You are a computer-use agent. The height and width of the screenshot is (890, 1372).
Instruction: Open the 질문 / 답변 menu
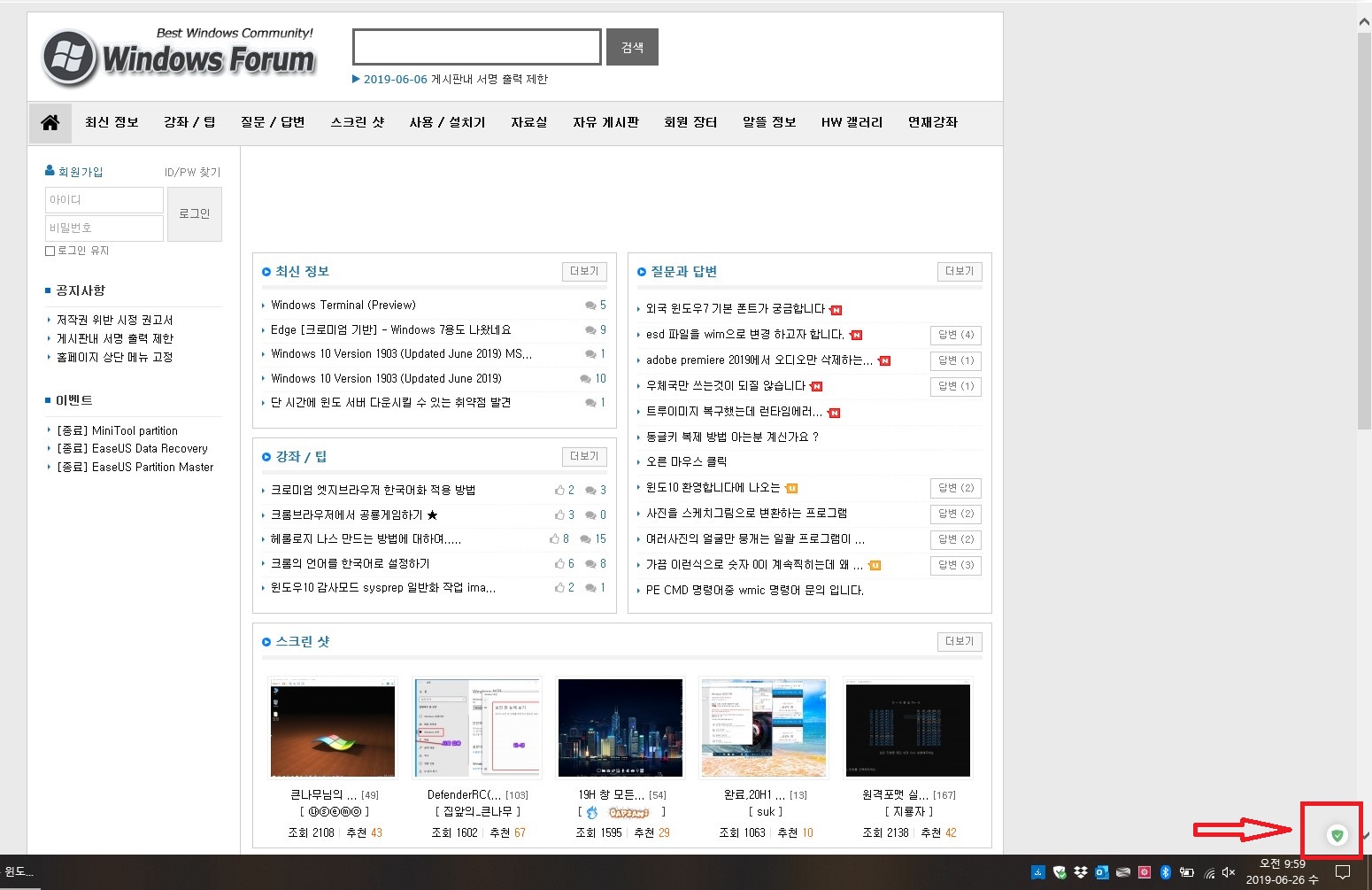point(273,122)
